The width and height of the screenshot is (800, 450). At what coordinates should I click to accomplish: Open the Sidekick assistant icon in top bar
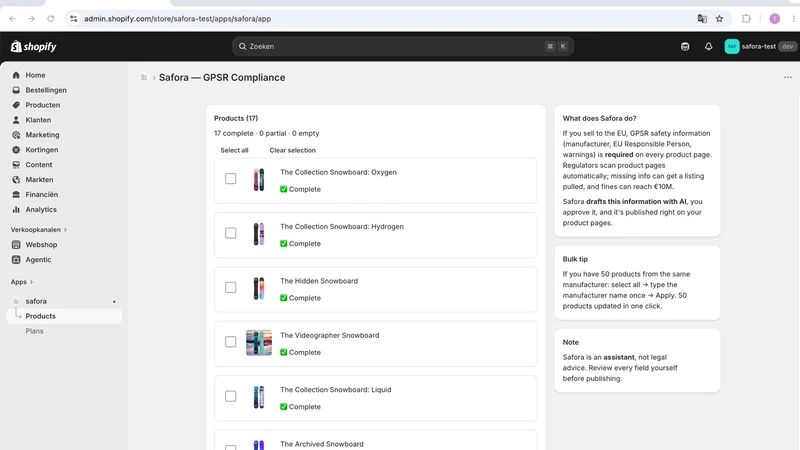pyautogui.click(x=685, y=46)
